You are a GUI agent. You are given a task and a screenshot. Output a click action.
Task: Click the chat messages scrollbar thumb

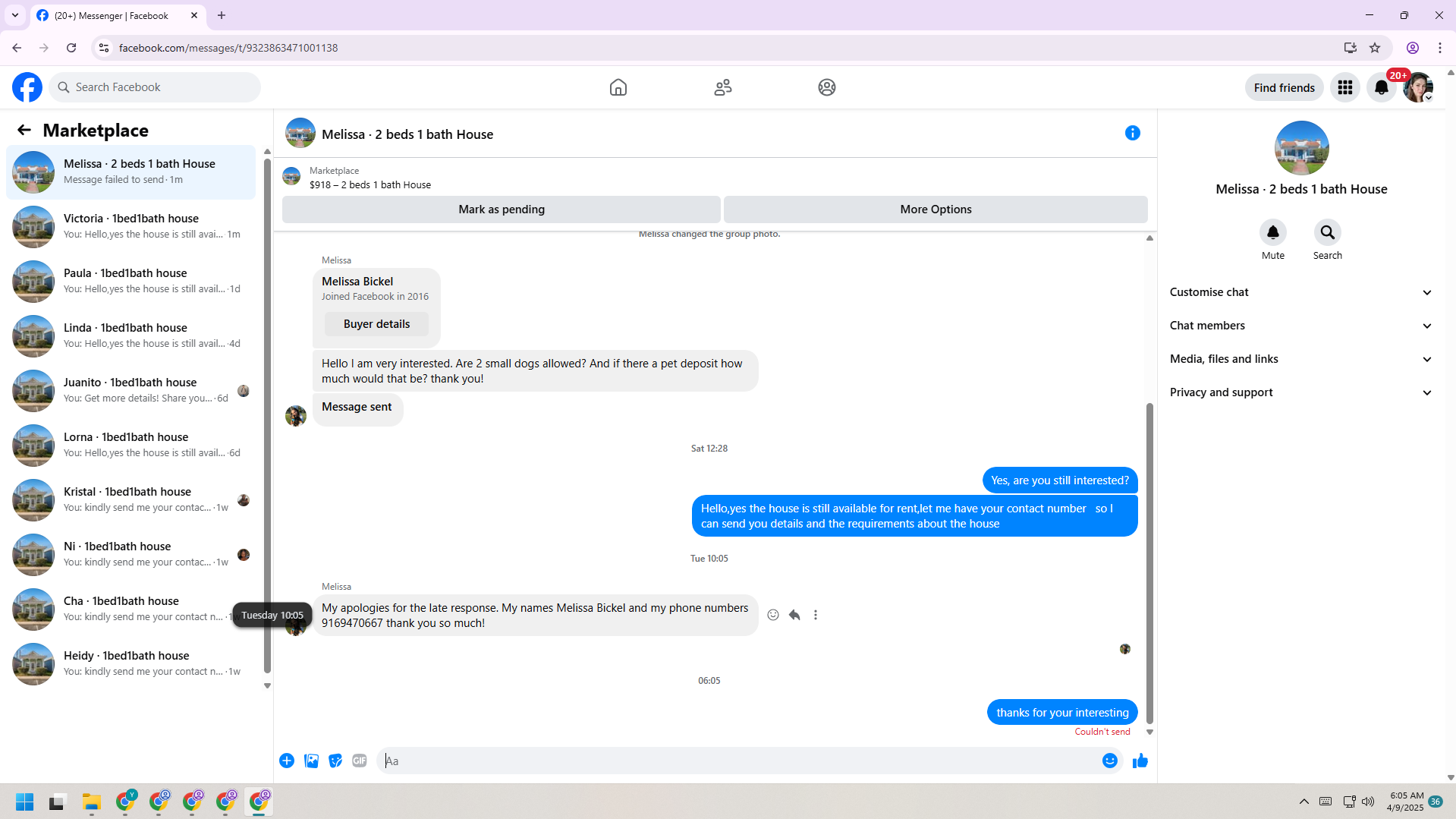[1149, 563]
